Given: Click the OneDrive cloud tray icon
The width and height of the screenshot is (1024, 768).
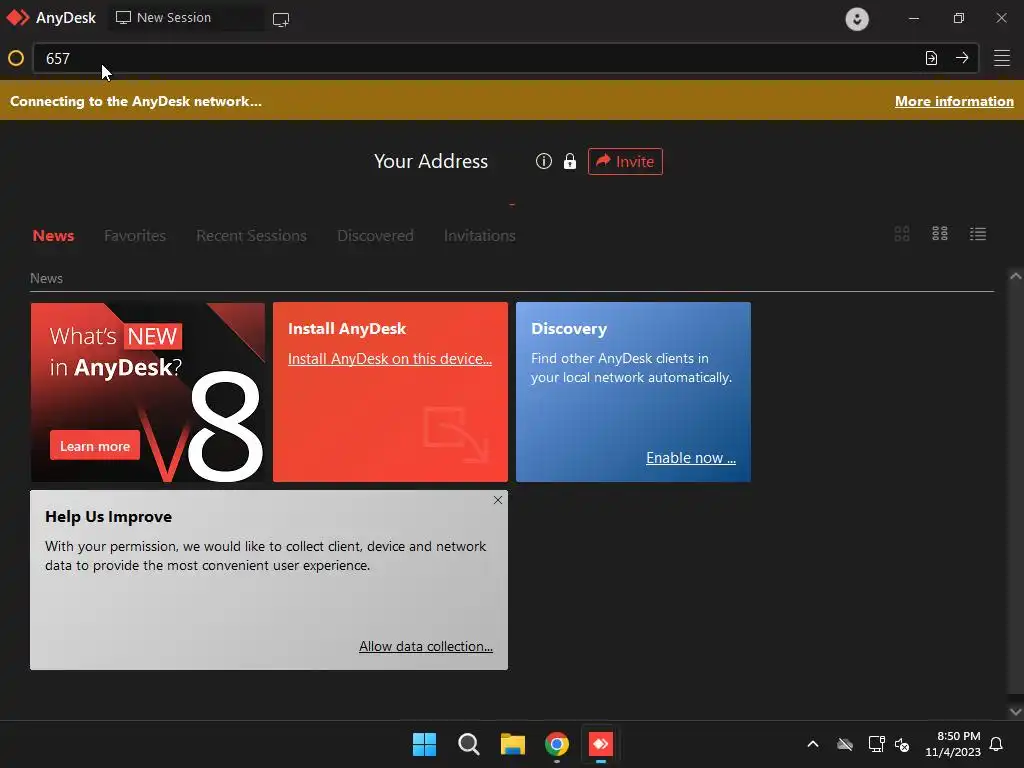Looking at the screenshot, I should (x=845, y=744).
